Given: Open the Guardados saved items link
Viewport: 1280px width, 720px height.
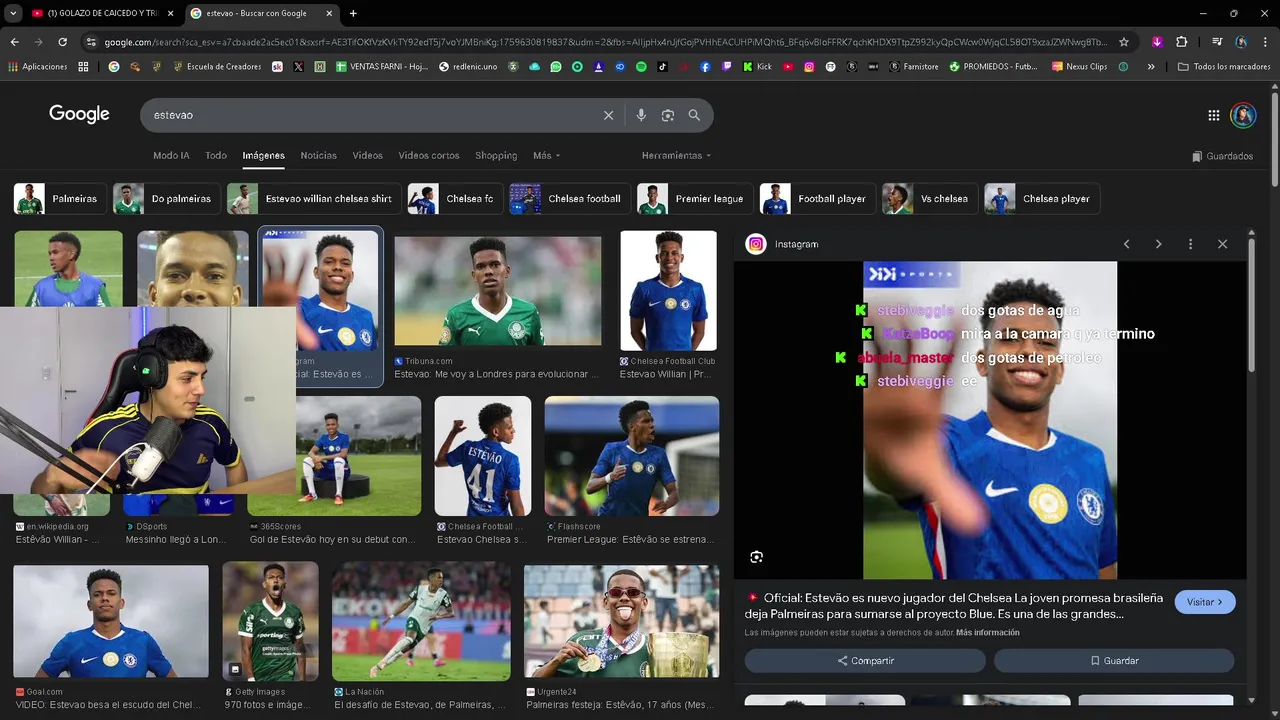Looking at the screenshot, I should pyautogui.click(x=1223, y=156).
